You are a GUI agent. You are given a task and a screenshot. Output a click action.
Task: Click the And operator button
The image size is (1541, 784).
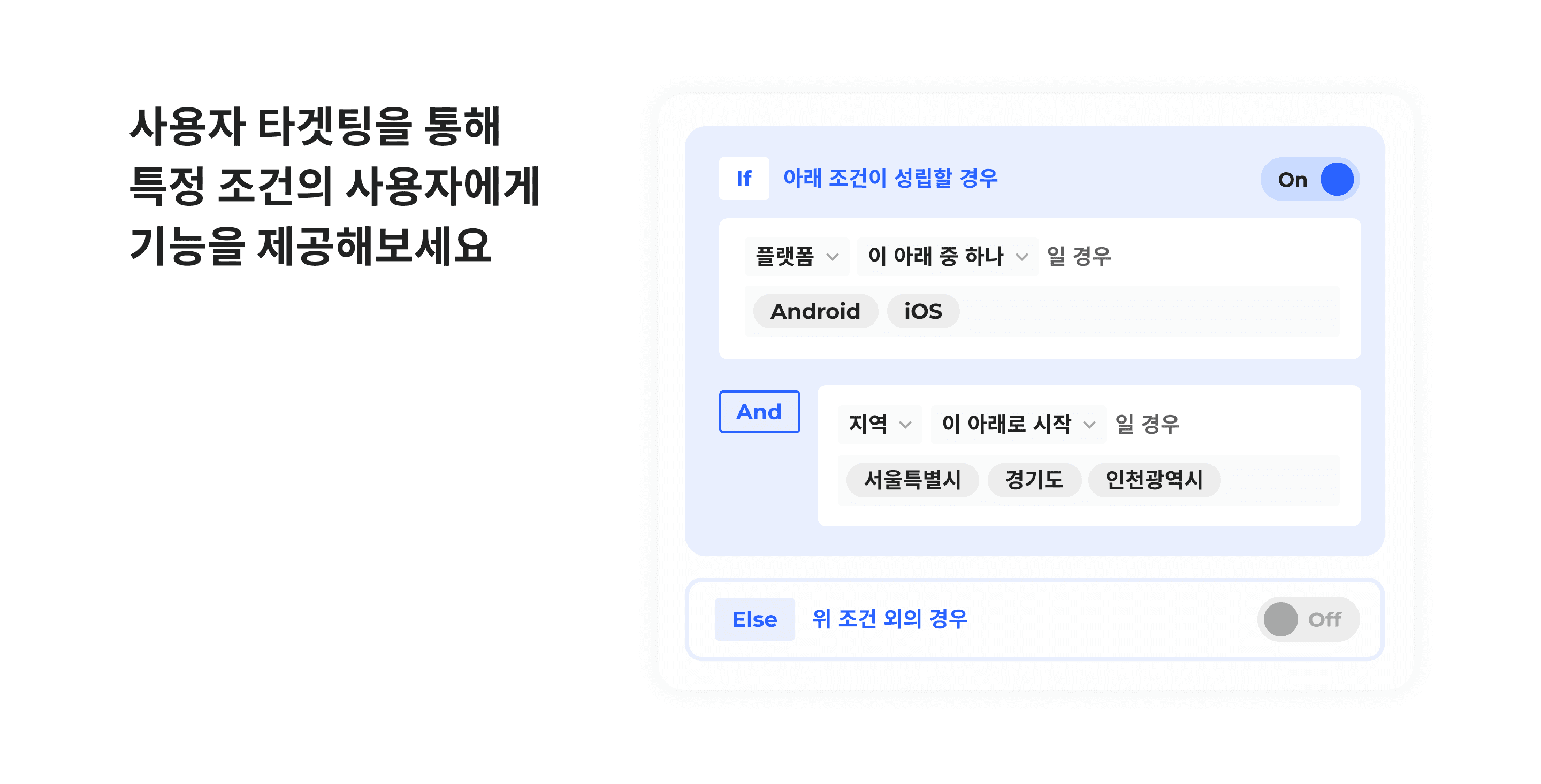coord(759,411)
